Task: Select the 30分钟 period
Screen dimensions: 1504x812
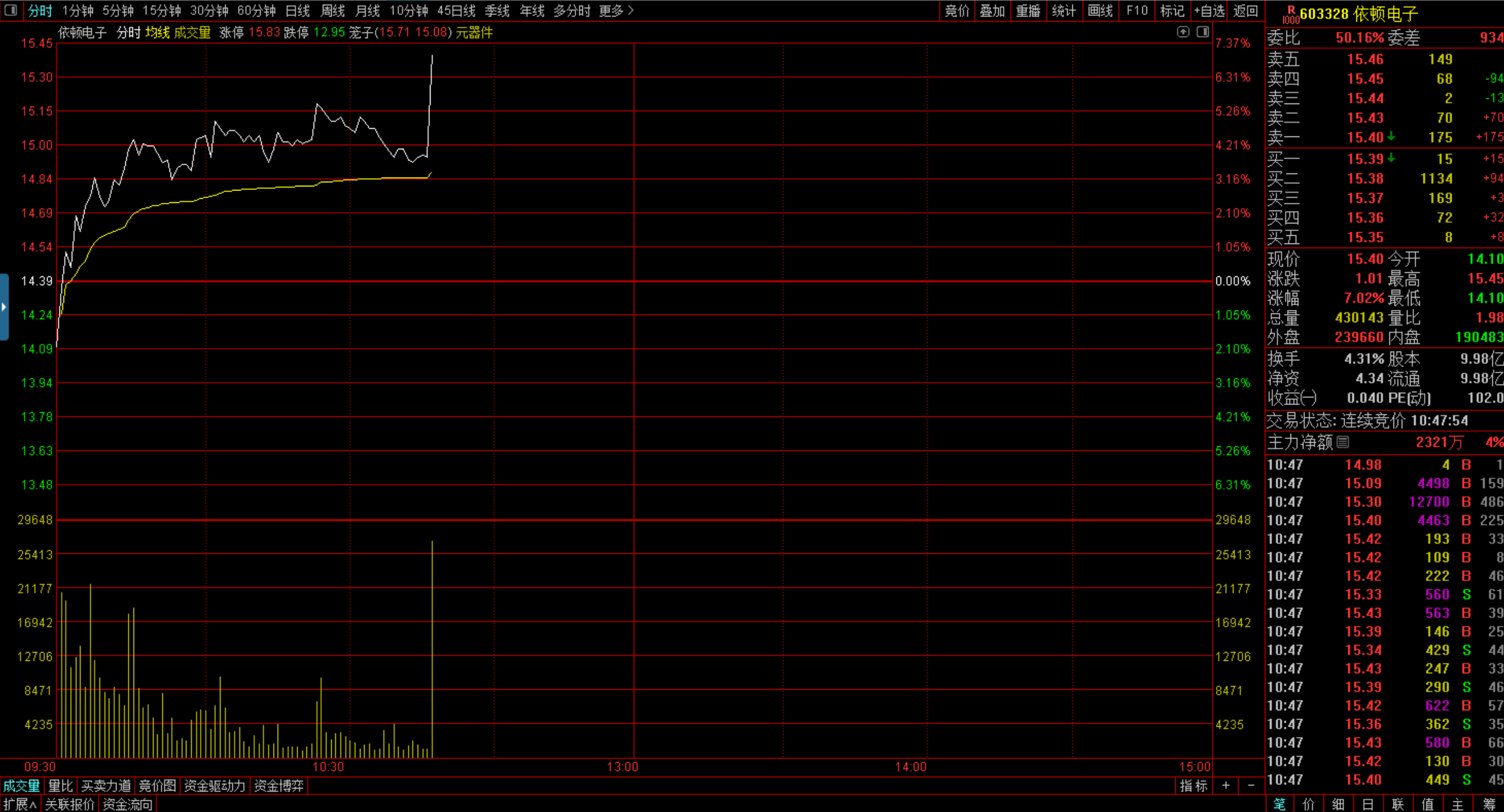Action: tap(209, 11)
